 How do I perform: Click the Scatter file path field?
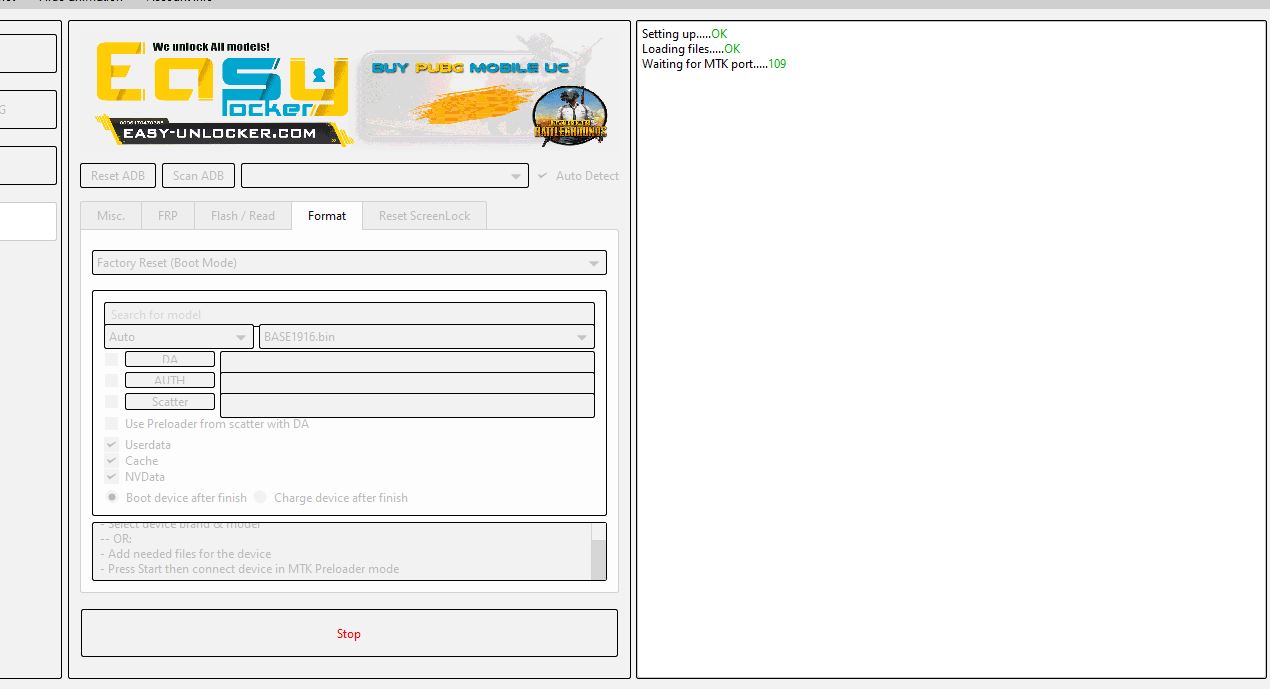click(407, 405)
